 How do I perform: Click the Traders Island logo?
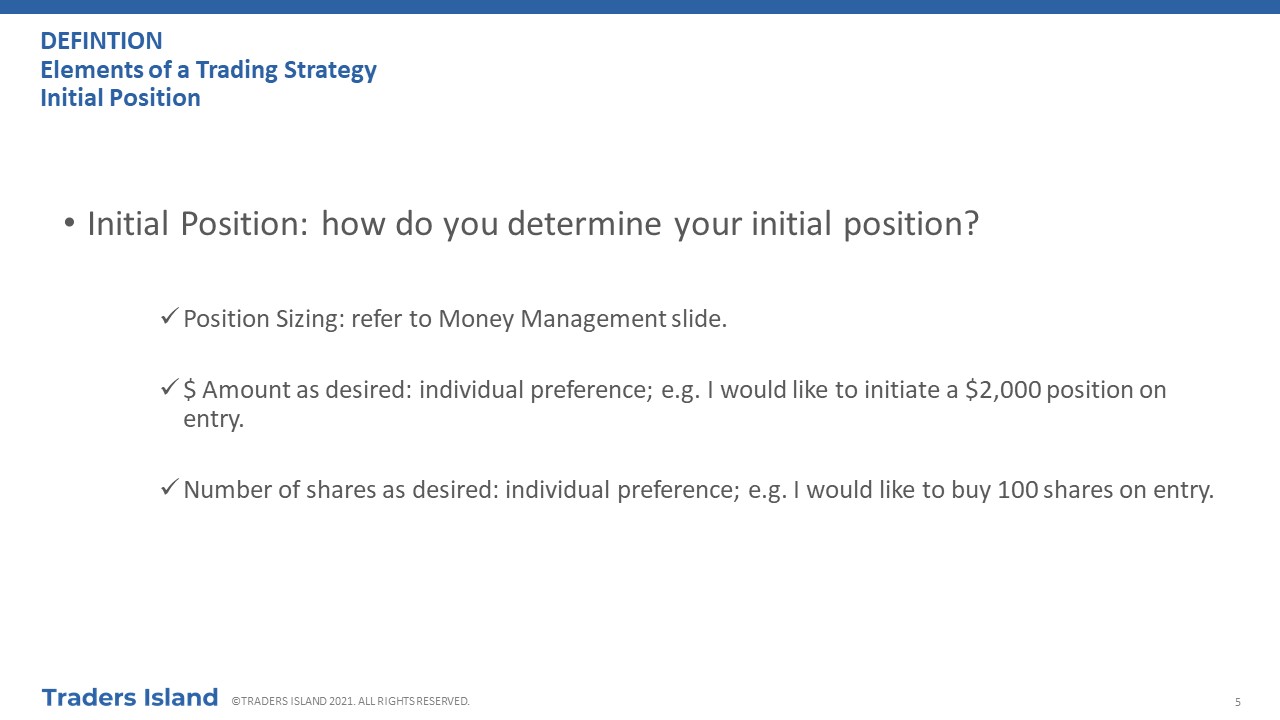click(x=130, y=697)
